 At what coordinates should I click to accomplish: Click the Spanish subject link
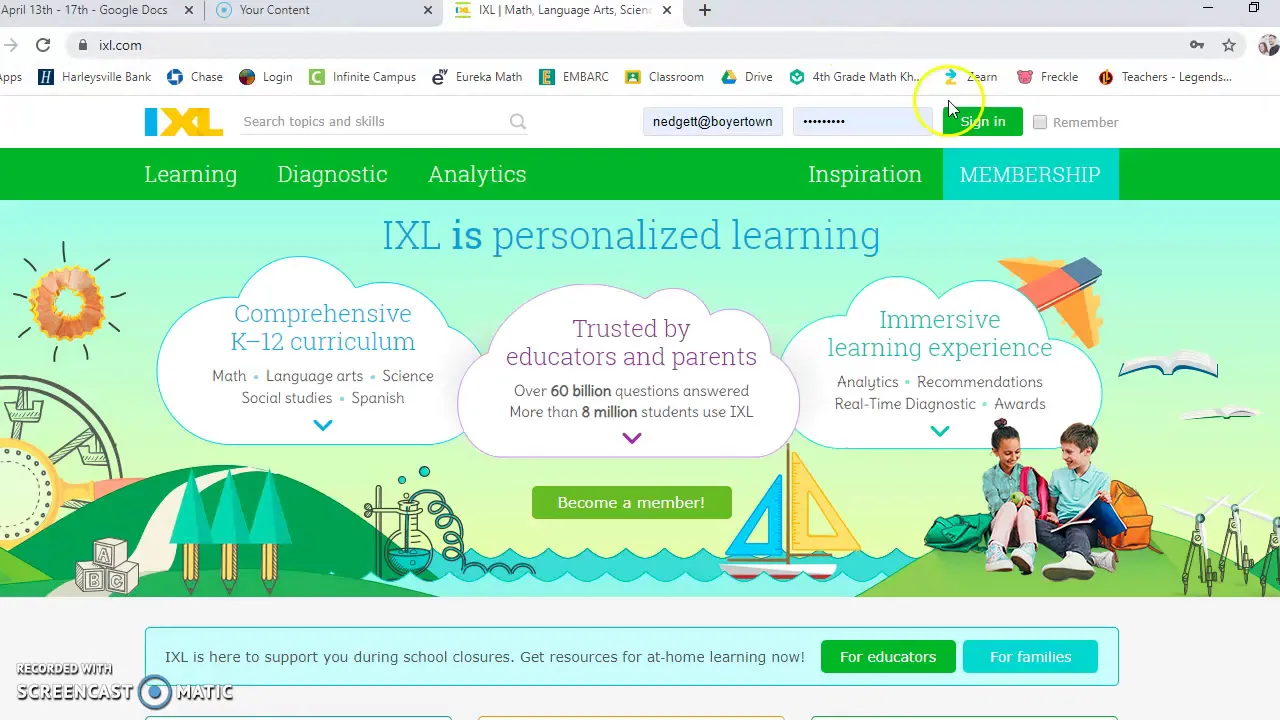[x=378, y=398]
